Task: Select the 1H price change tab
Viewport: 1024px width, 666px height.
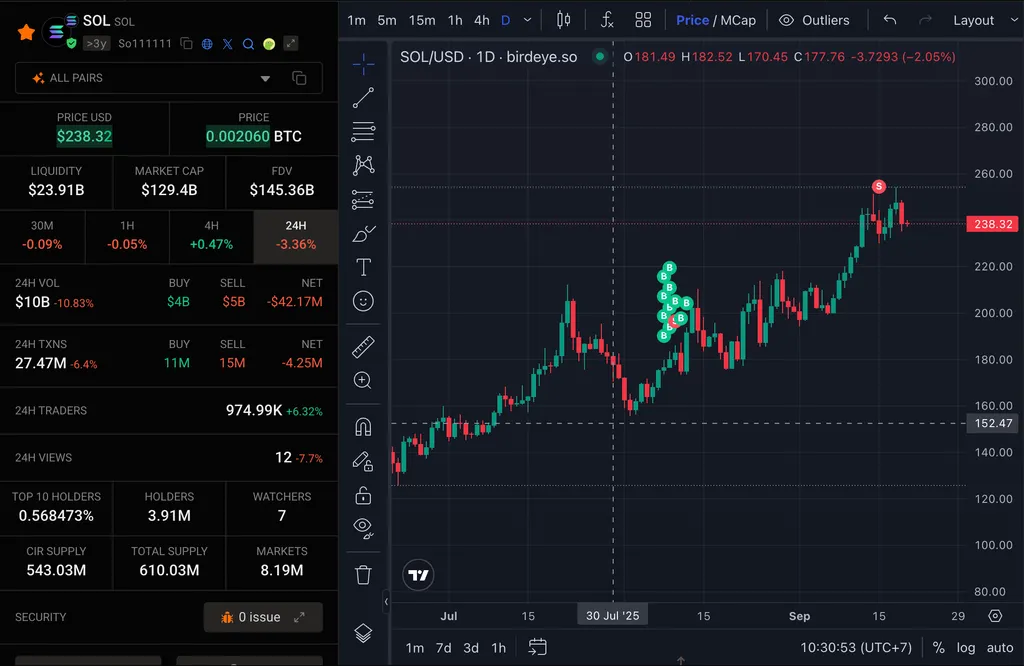Action: (x=127, y=235)
